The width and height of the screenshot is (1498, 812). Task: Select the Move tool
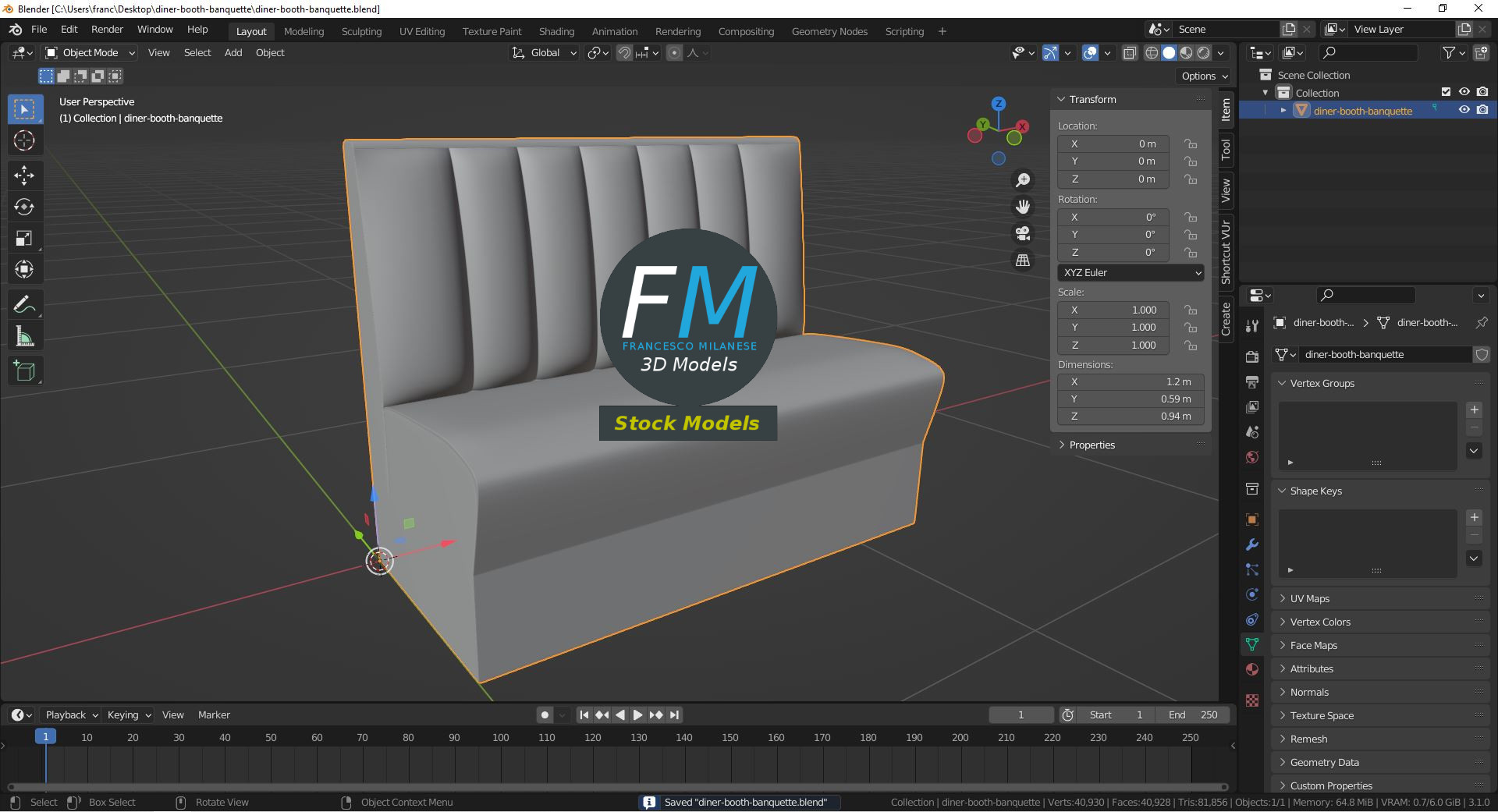pos(24,176)
